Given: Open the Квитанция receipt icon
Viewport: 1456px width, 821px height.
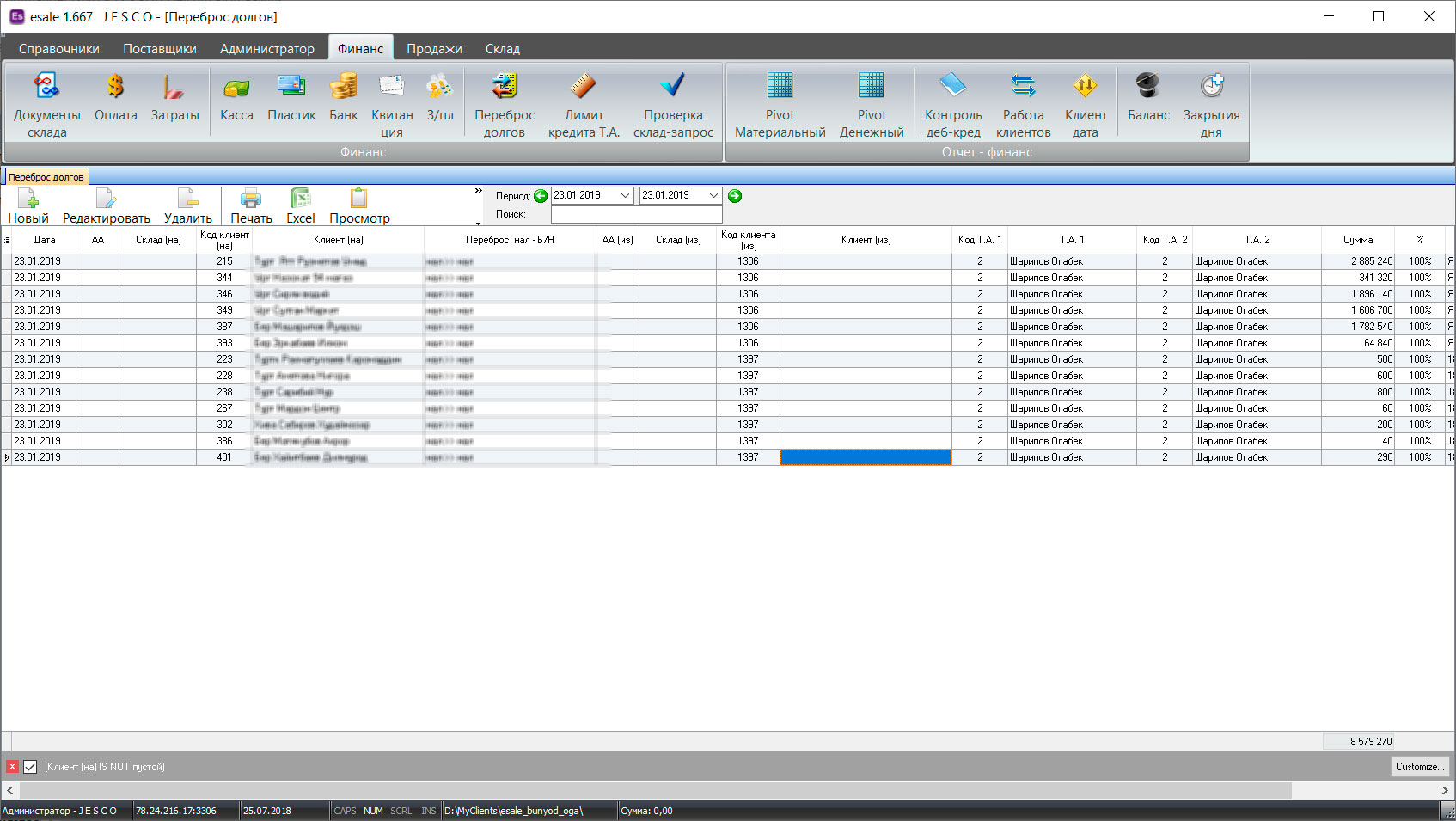Looking at the screenshot, I should coord(392,104).
